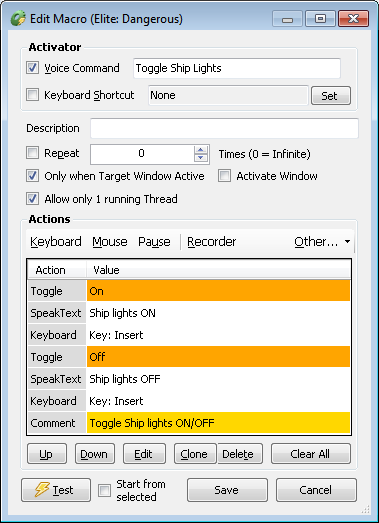The image size is (379, 523).
Task: Open the Other... actions dropdown
Action: click(322, 241)
